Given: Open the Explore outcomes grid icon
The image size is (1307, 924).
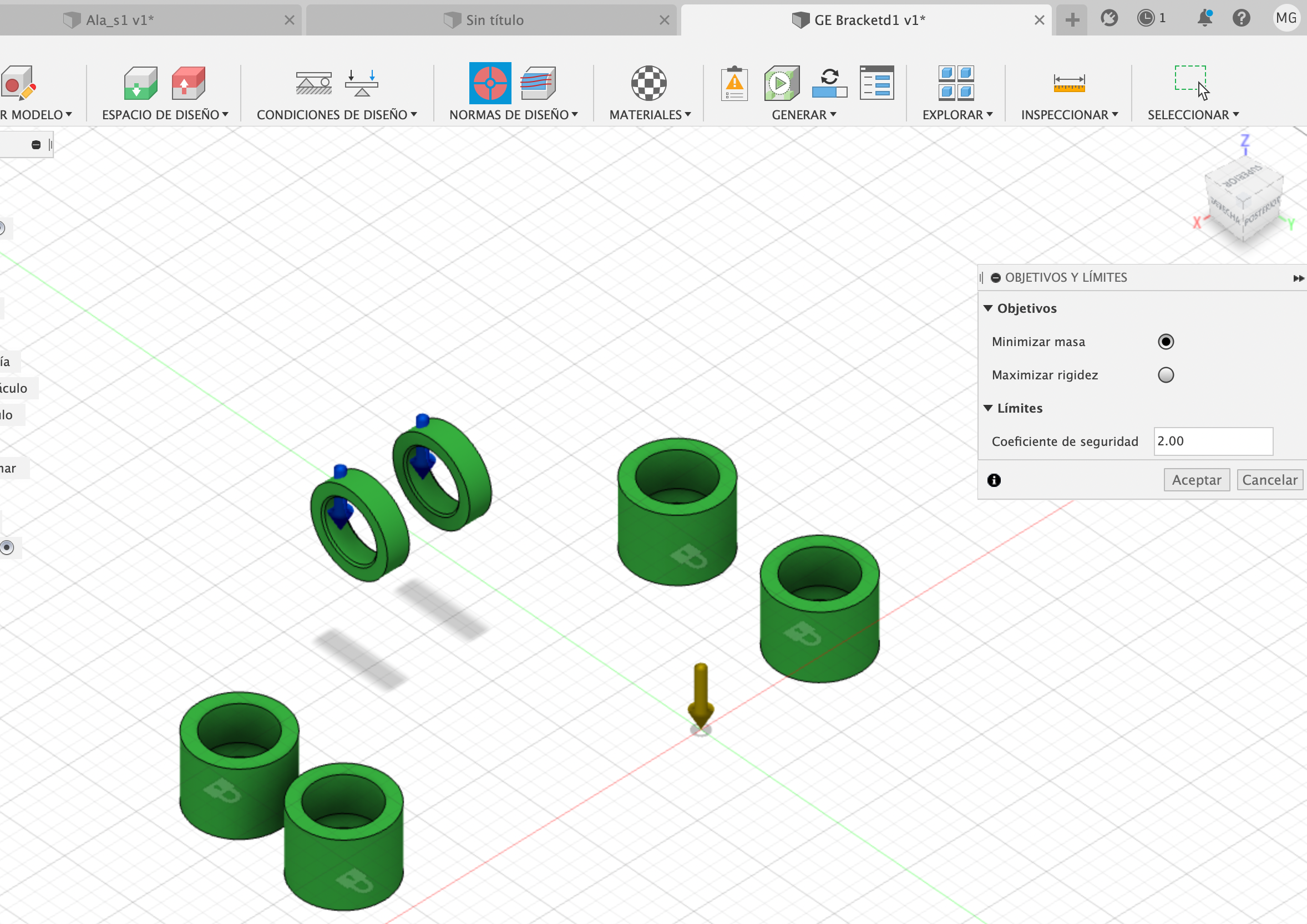Looking at the screenshot, I should [956, 83].
